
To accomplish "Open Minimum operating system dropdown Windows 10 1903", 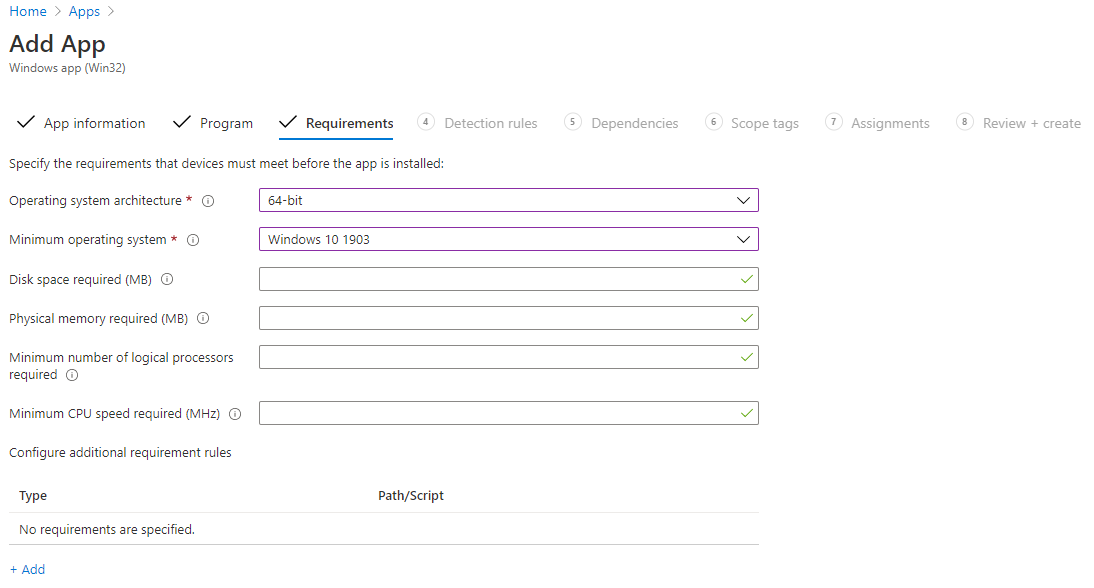I will 509,239.
